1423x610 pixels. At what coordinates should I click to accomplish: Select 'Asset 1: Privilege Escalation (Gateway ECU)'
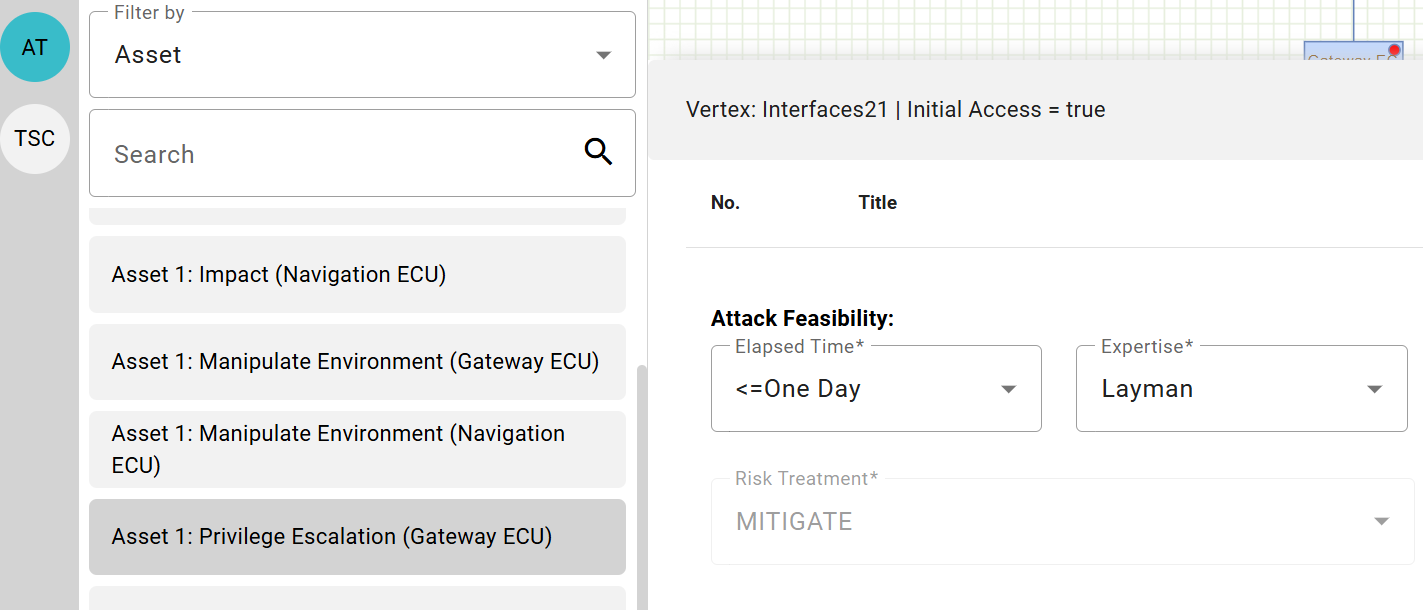point(357,536)
